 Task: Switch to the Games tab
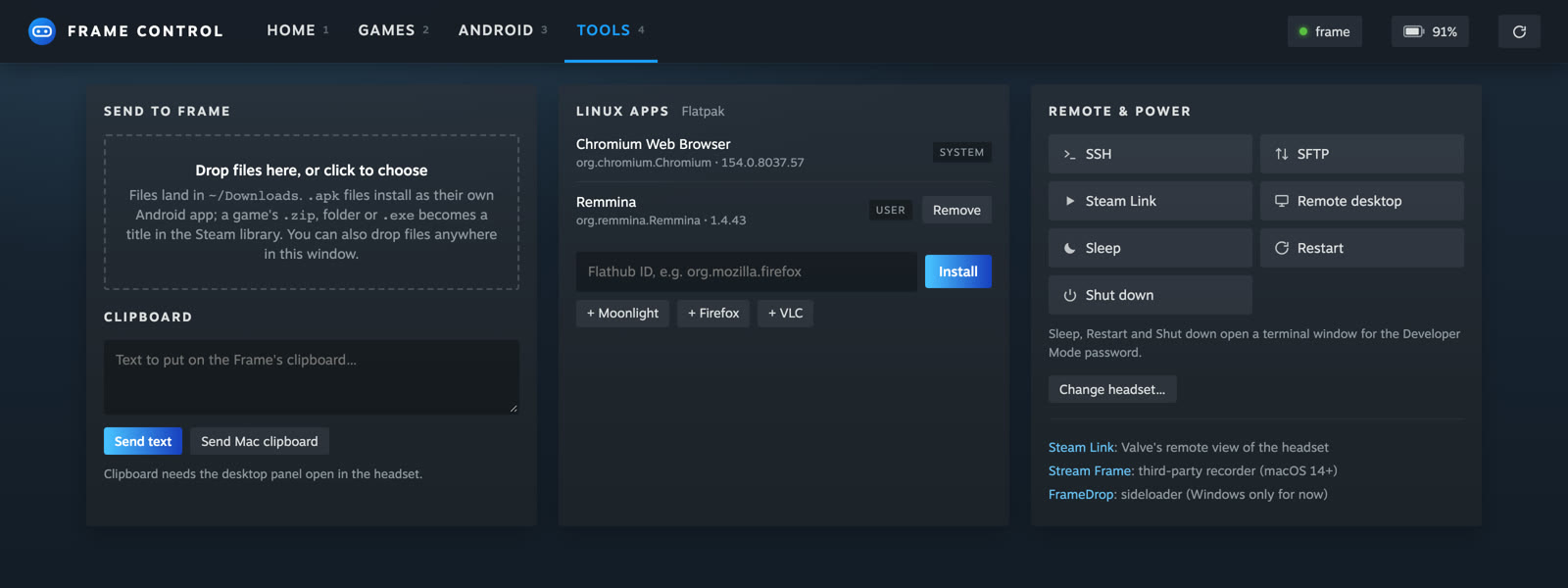click(394, 30)
